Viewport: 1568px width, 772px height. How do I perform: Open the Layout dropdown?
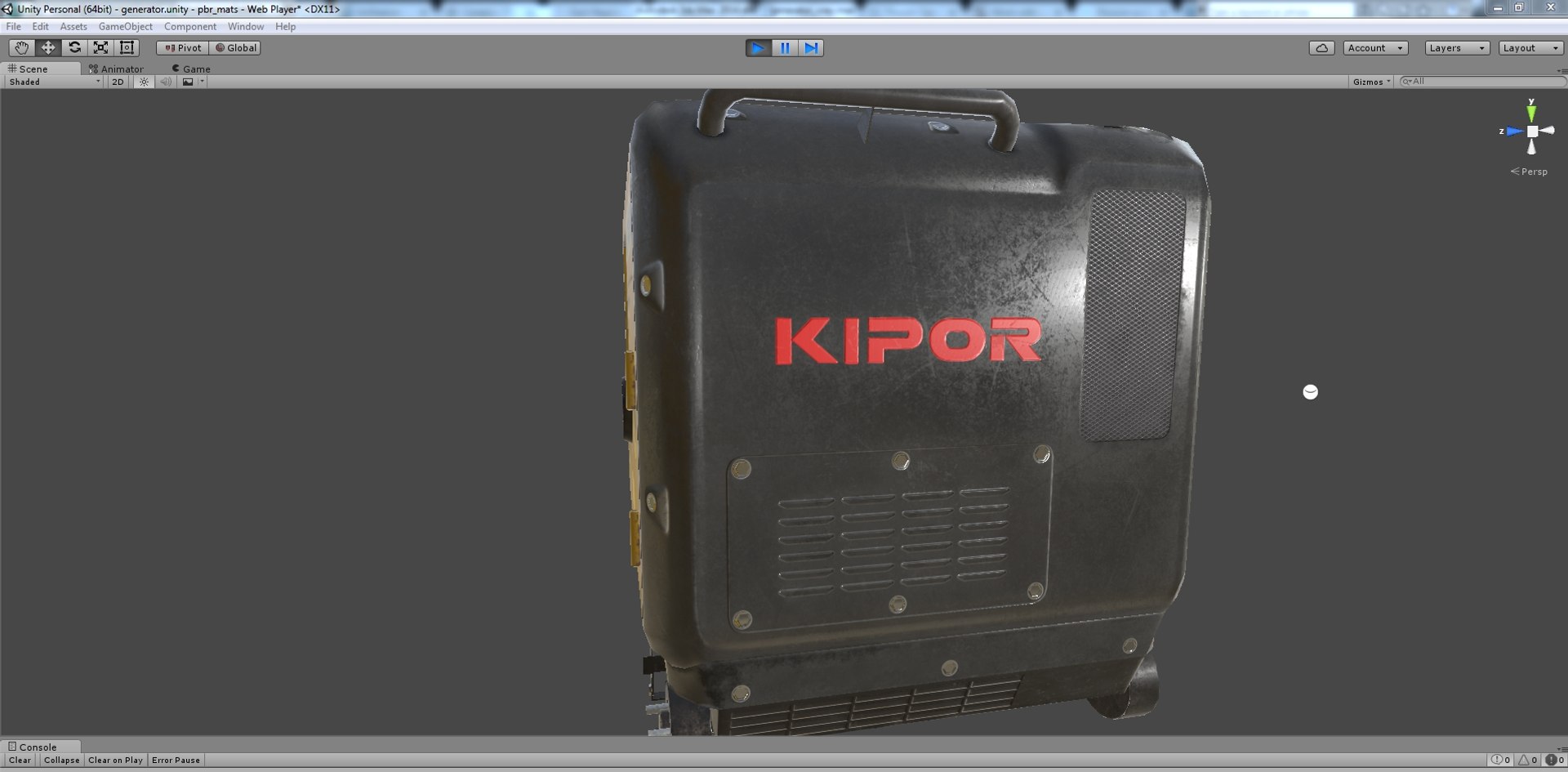click(1530, 47)
